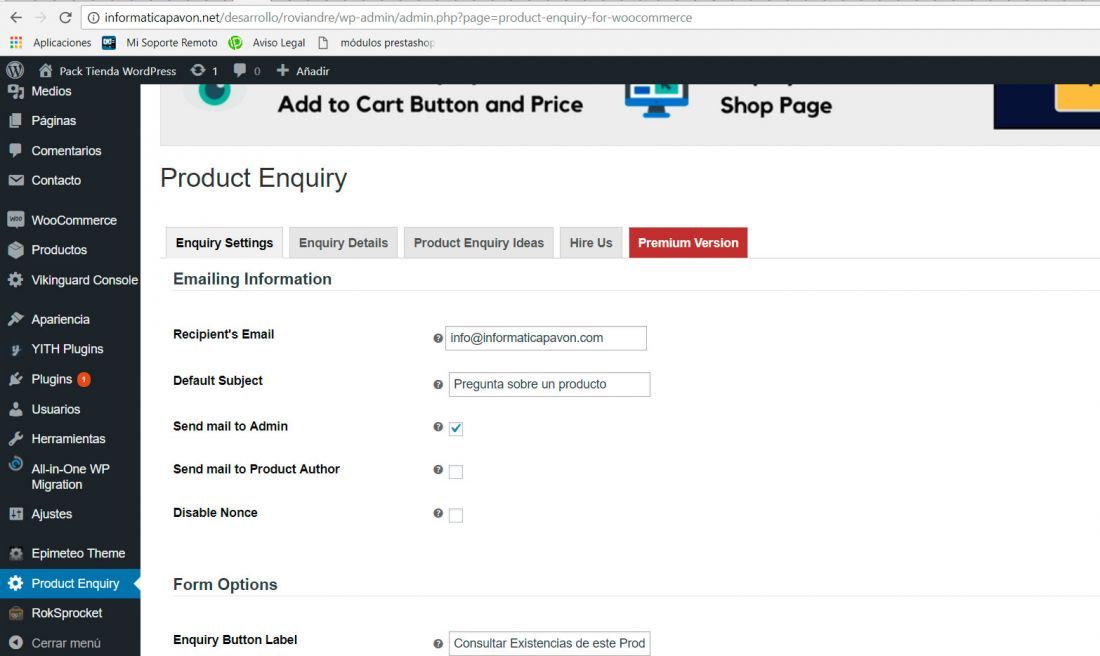This screenshot has height=656, width=1100.
Task: Click help icon beside Enquiry Button Label
Action: [x=438, y=643]
